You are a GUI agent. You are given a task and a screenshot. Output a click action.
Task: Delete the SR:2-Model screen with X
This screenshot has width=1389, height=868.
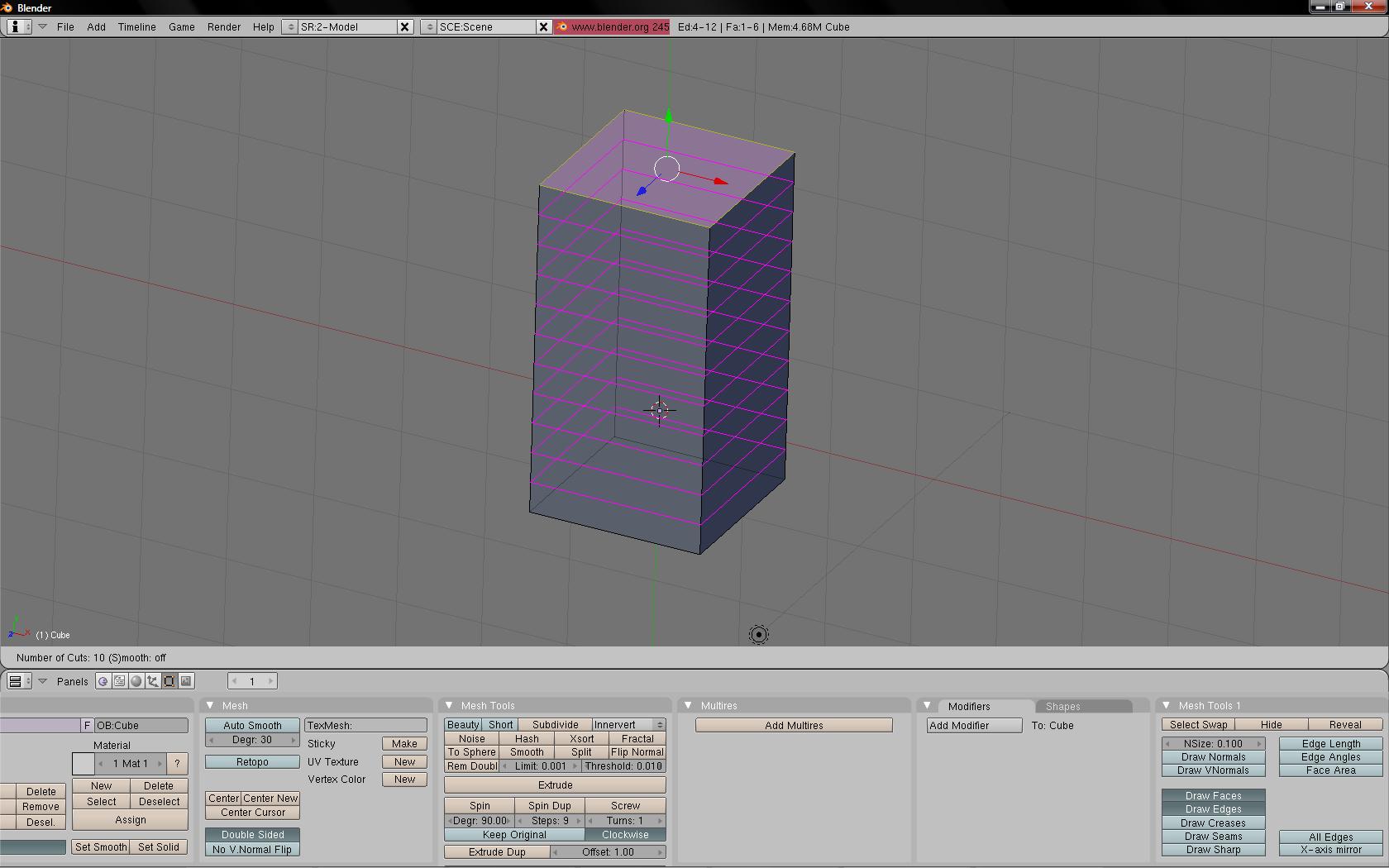click(x=404, y=26)
